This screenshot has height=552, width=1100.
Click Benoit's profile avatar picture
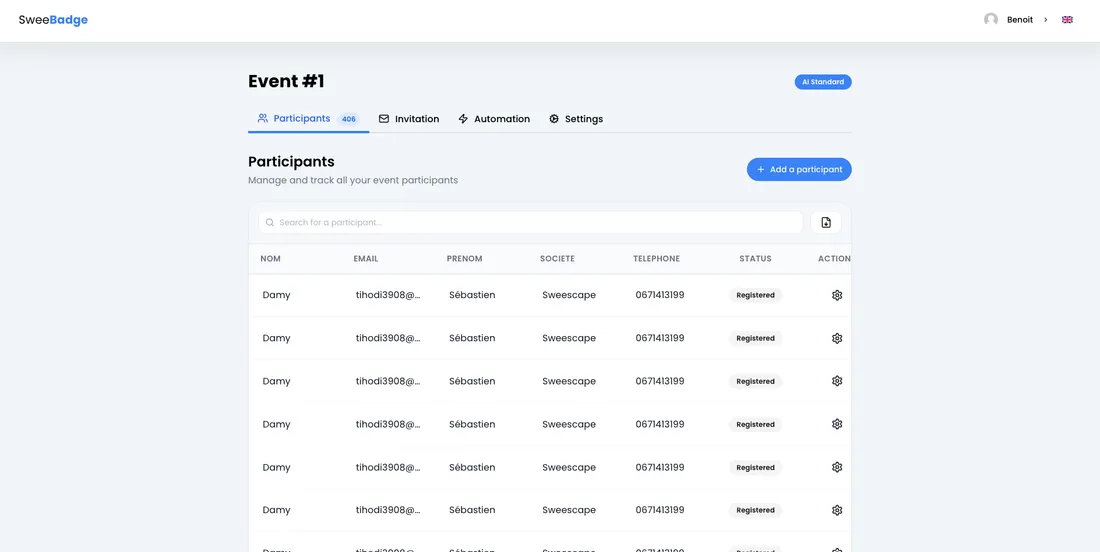(991, 20)
